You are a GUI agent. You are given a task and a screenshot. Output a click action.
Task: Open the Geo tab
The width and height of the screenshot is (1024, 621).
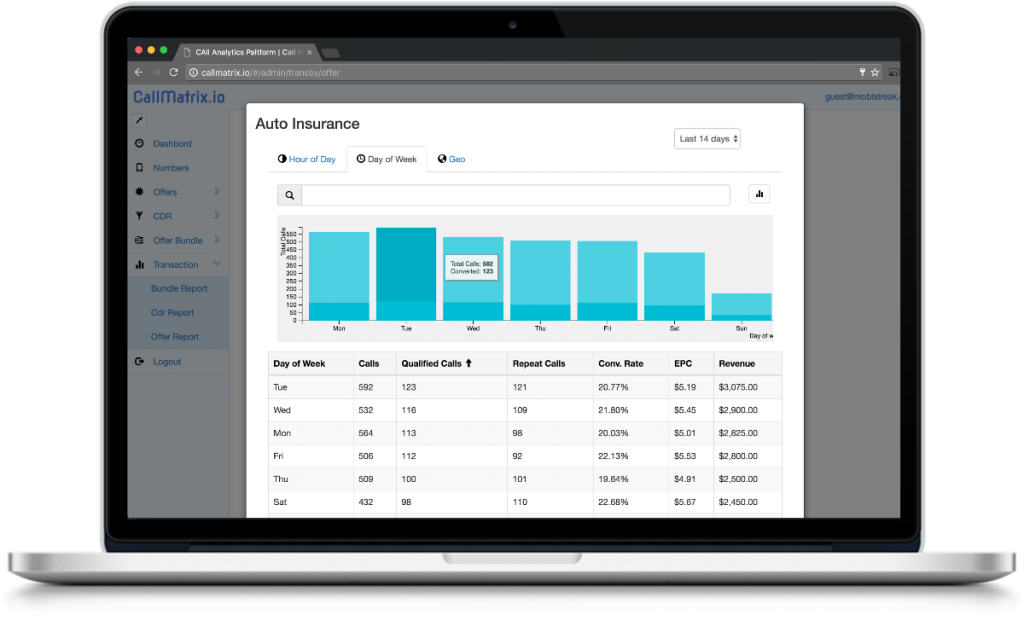451,158
